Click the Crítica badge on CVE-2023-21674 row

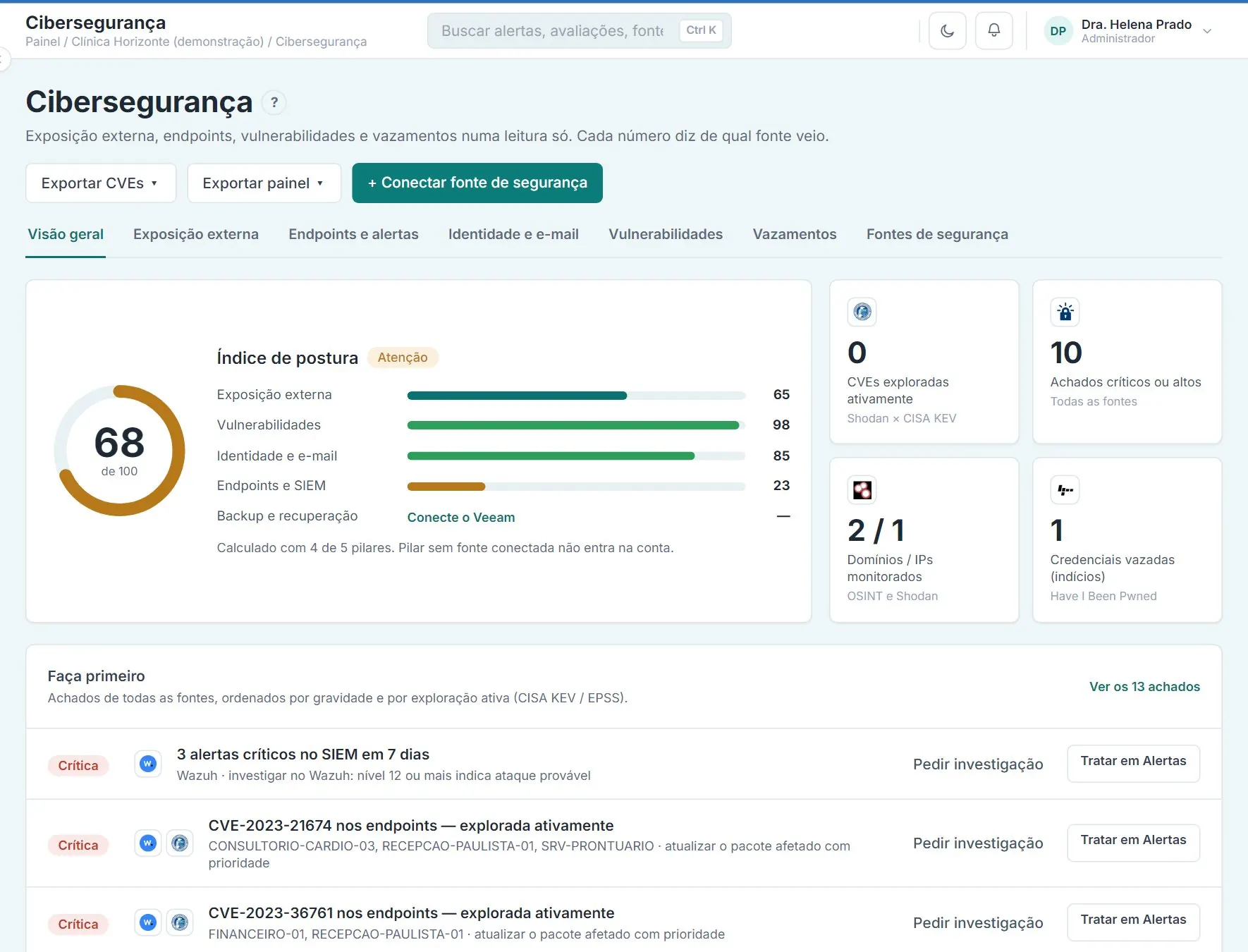tap(78, 845)
